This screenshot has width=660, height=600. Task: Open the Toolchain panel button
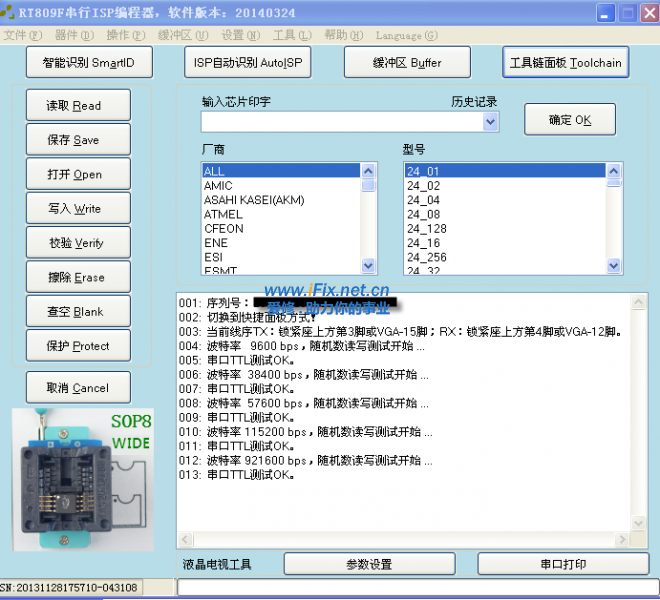(x=565, y=62)
